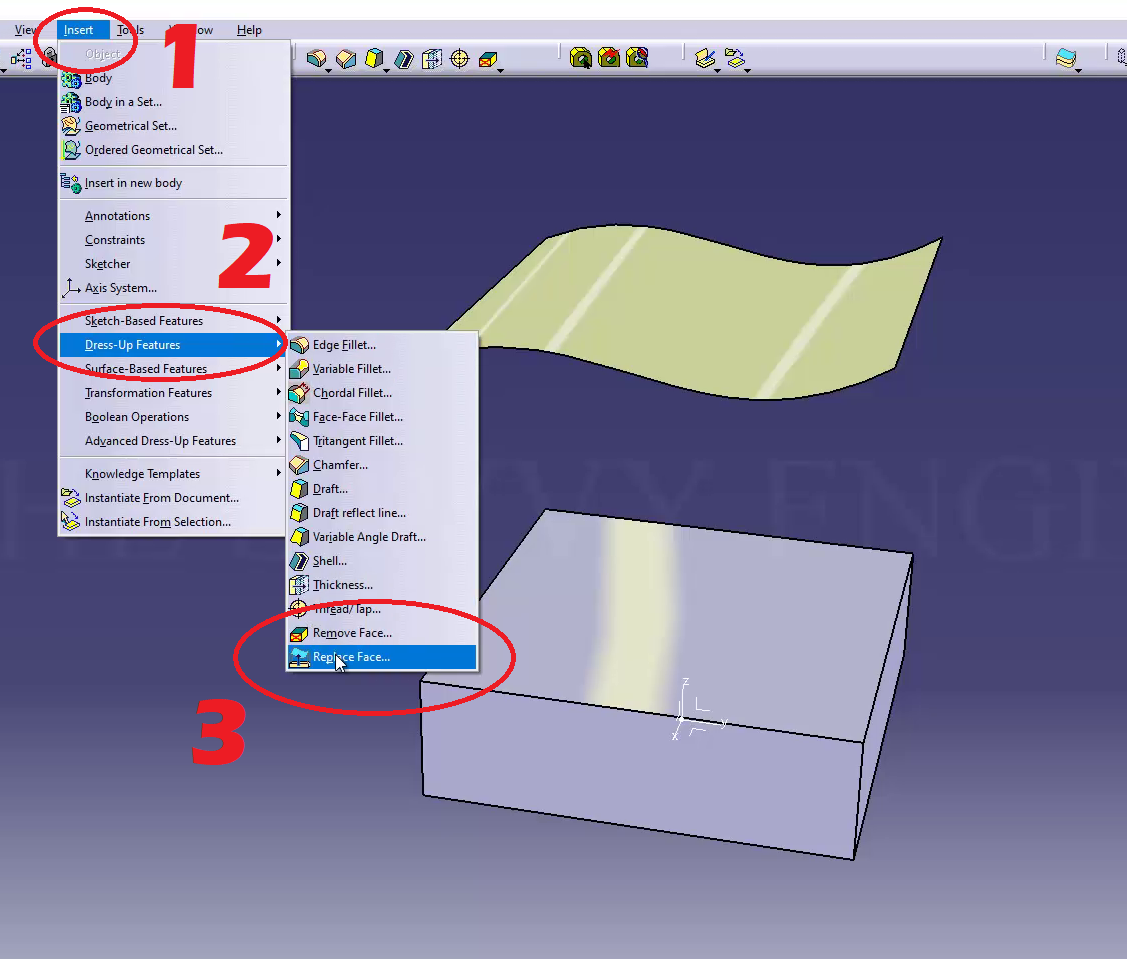This screenshot has height=959, width=1127.
Task: Expand the Sketch-Based Features submenu
Action: coord(144,321)
